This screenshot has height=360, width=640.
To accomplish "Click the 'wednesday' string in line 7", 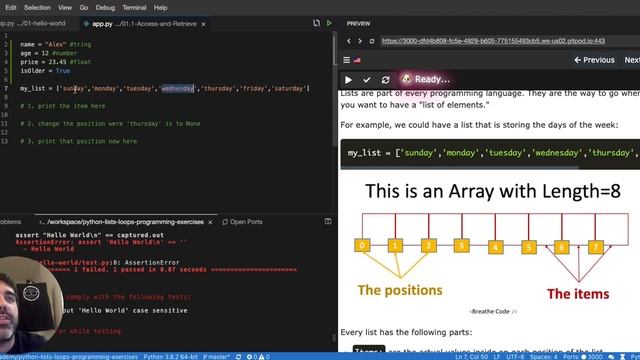I will tap(177, 89).
